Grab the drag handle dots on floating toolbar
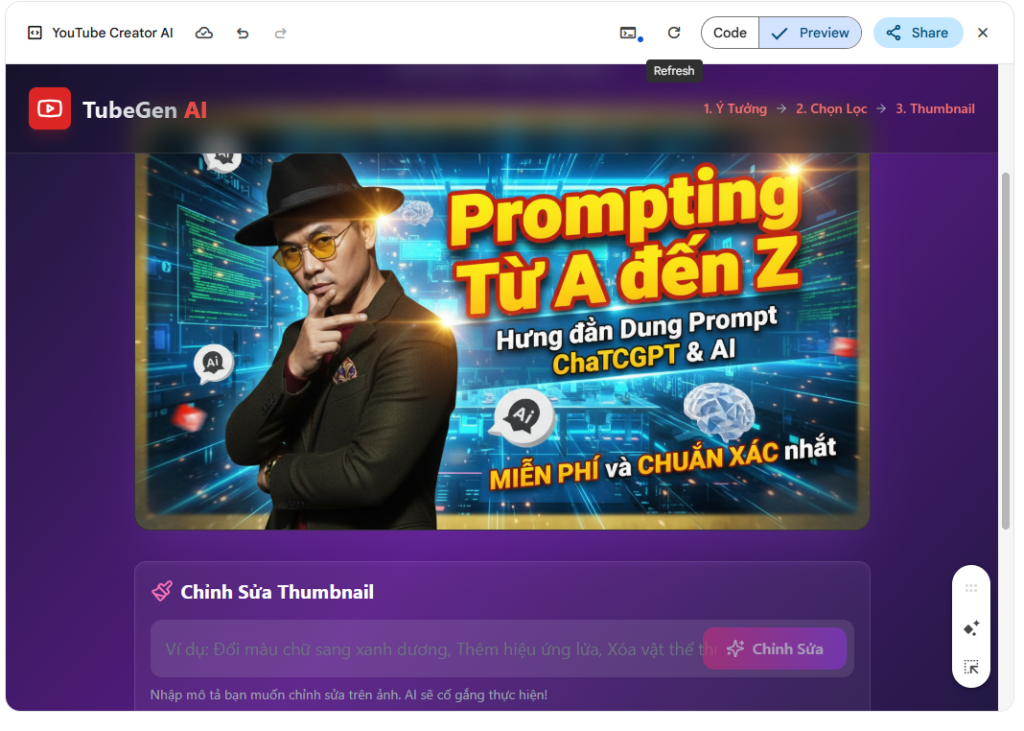The image size is (1024, 731). 971,588
